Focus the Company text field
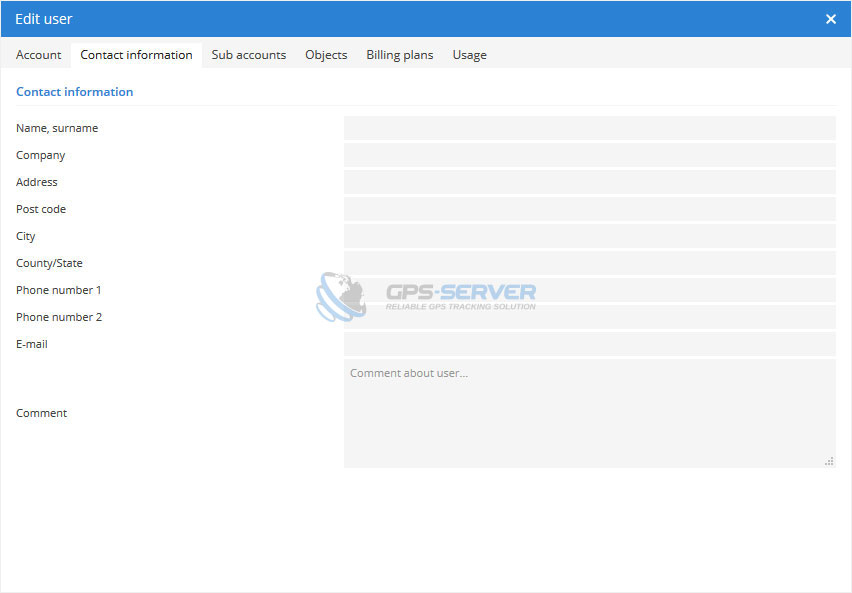852x593 pixels. coord(589,155)
